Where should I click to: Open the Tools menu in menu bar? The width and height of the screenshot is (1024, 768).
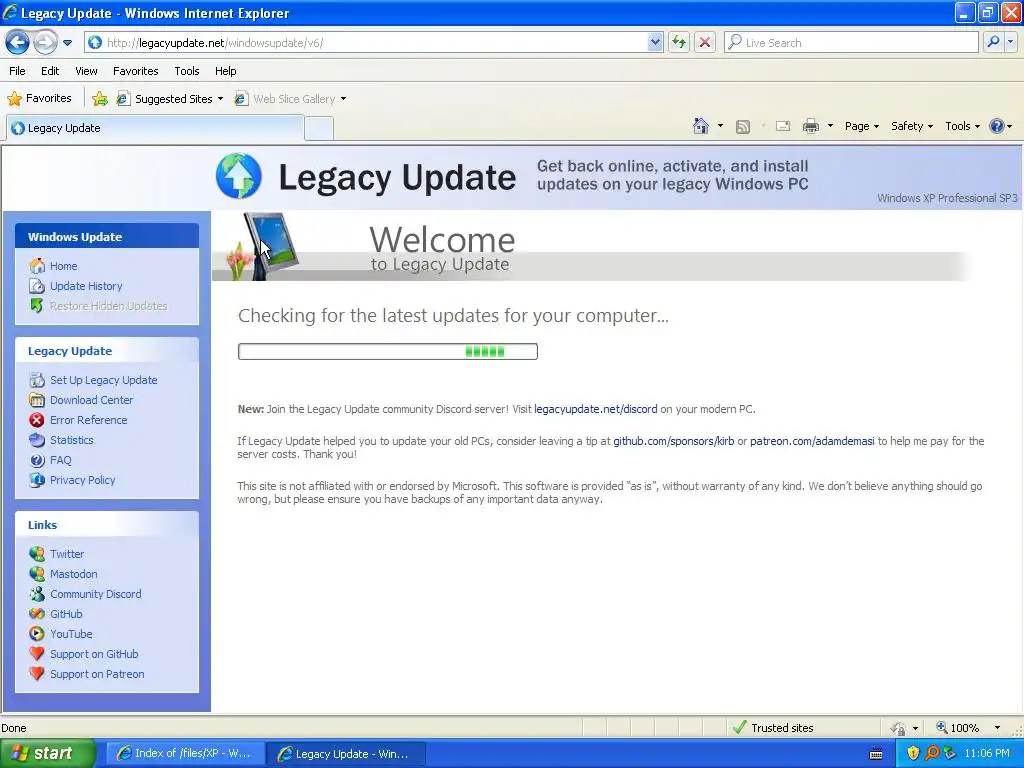[x=187, y=71]
